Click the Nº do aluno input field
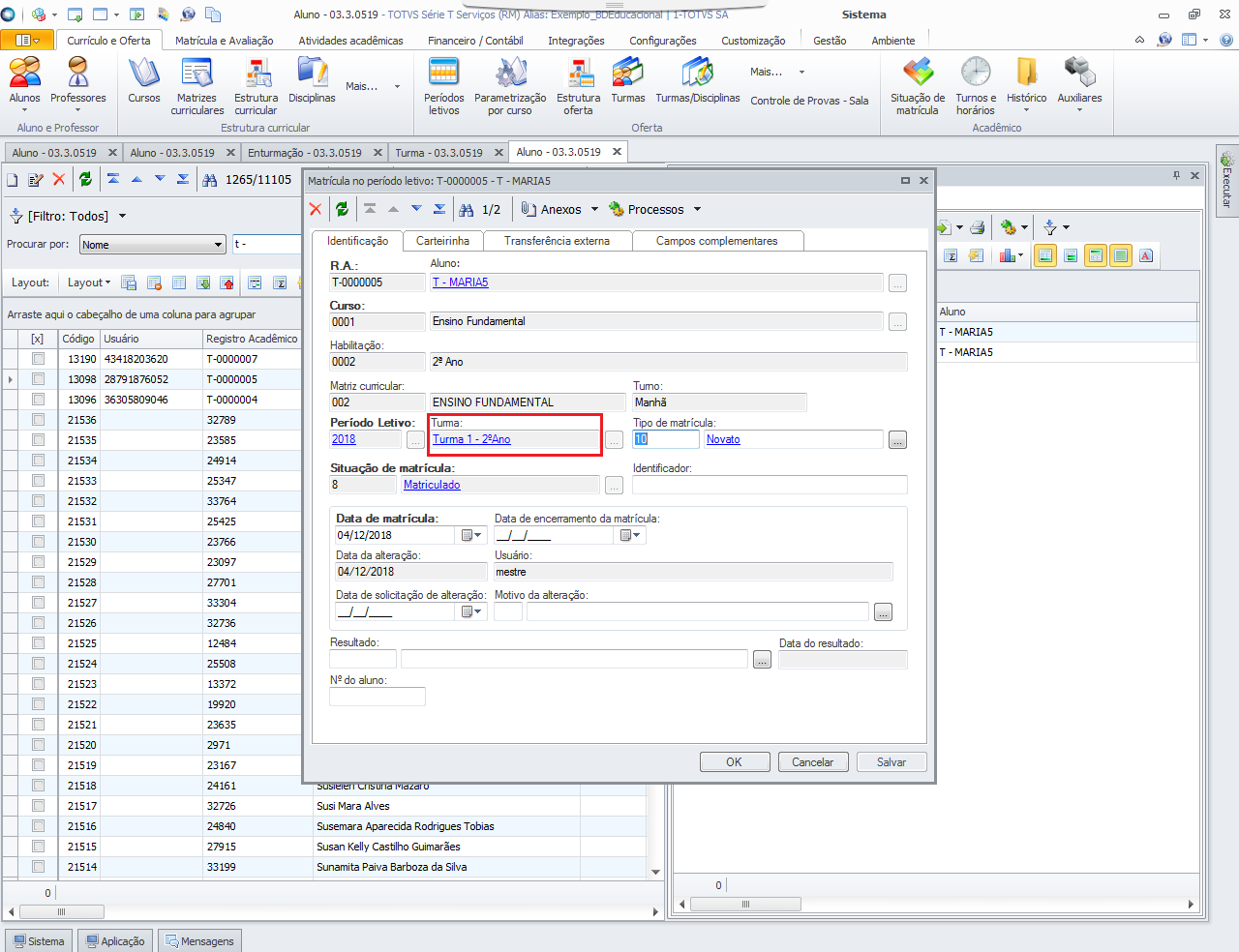The width and height of the screenshot is (1239, 952). (x=378, y=697)
